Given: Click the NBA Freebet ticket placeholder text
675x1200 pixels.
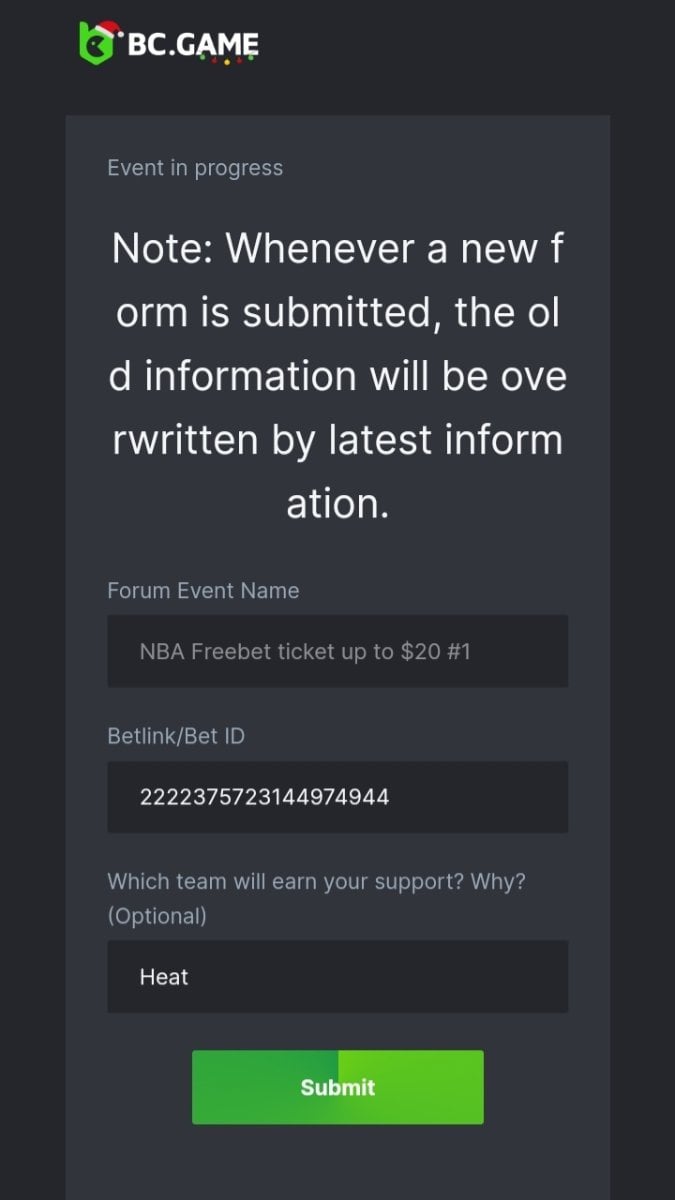Looking at the screenshot, I should click(305, 652).
